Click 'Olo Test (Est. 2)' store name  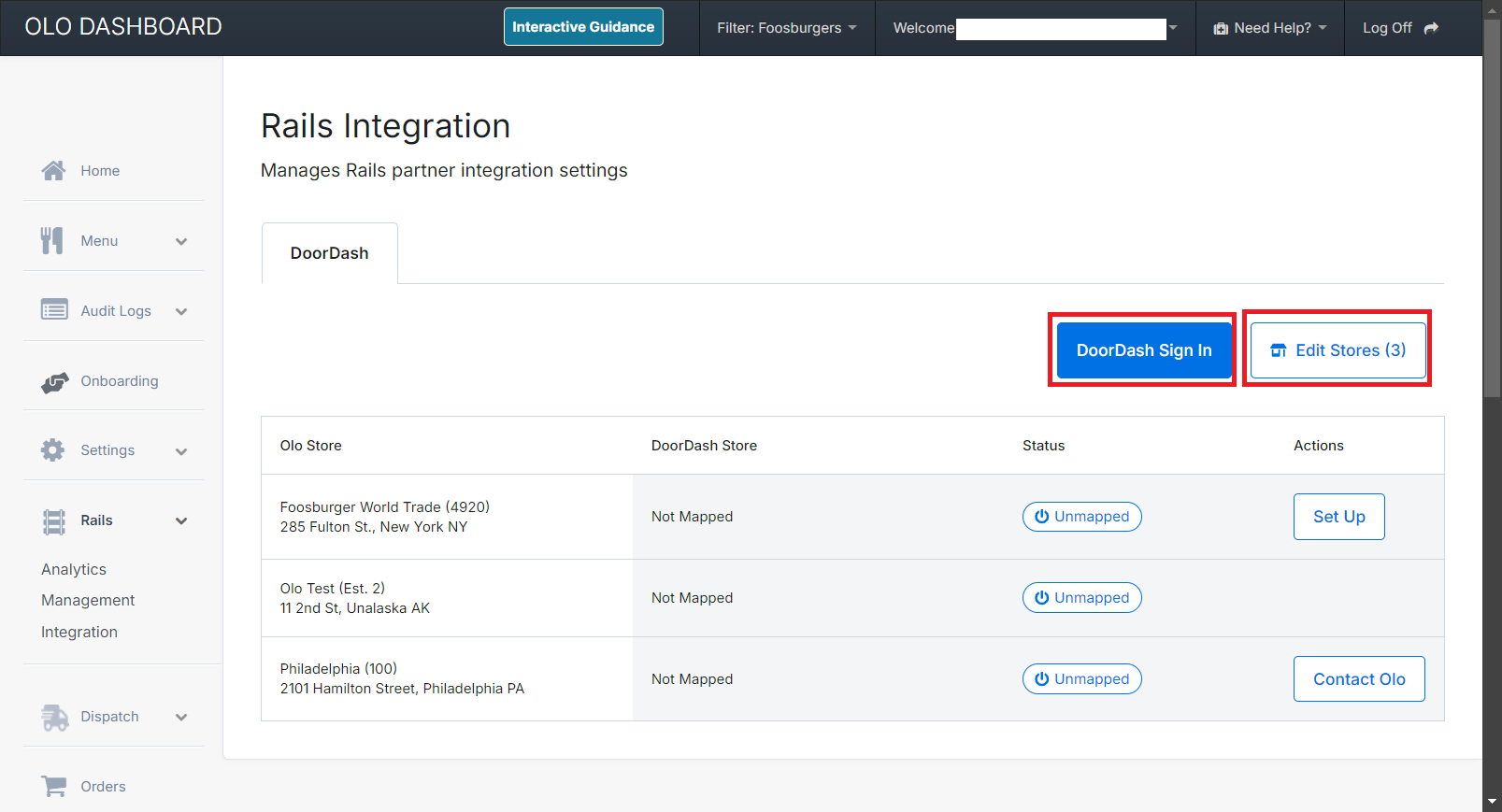pyautogui.click(x=333, y=589)
